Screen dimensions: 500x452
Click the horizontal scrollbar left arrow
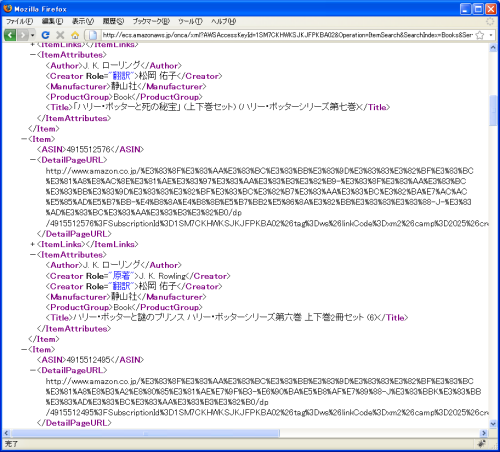(6, 433)
